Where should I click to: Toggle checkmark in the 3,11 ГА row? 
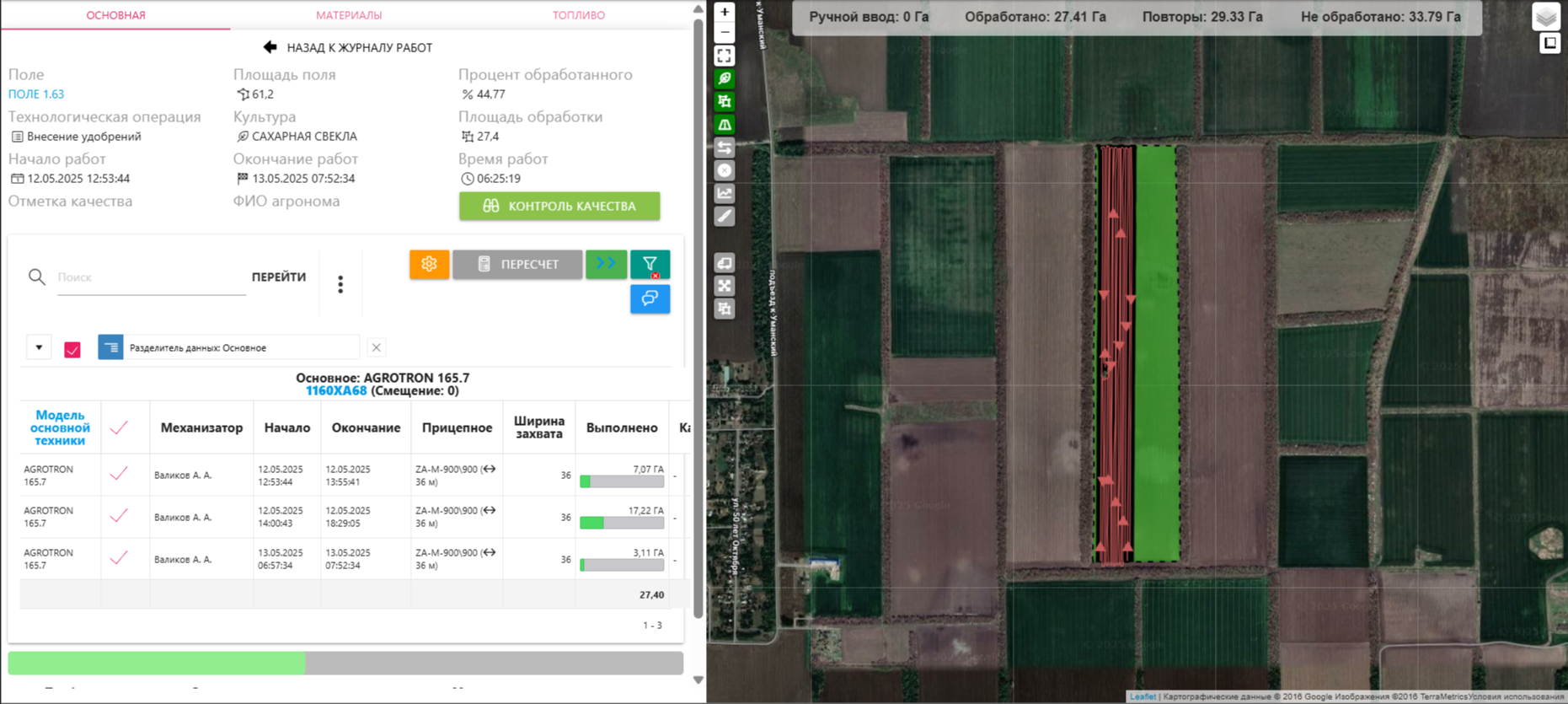point(119,558)
